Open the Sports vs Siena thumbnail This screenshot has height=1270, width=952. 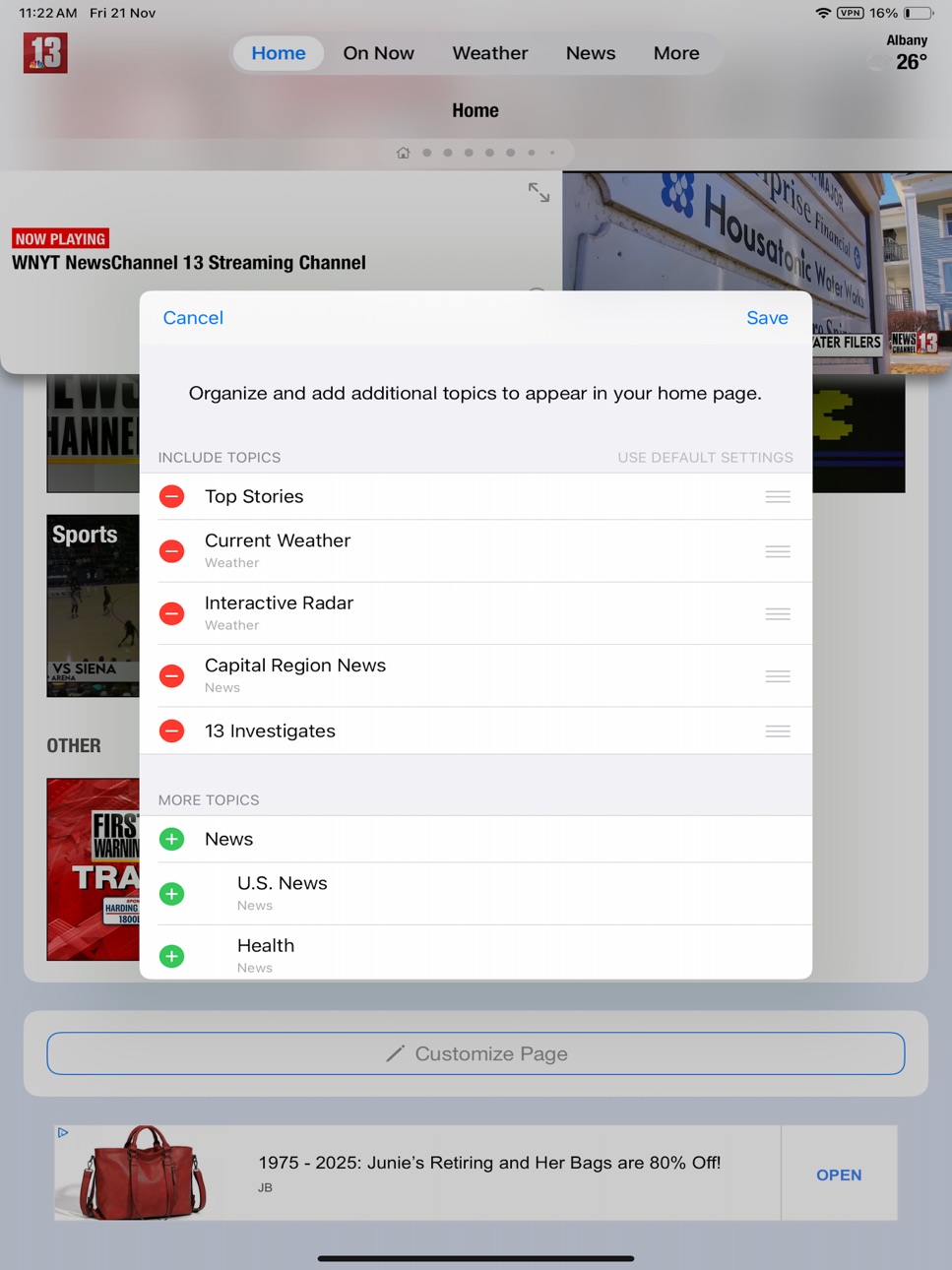pos(93,605)
